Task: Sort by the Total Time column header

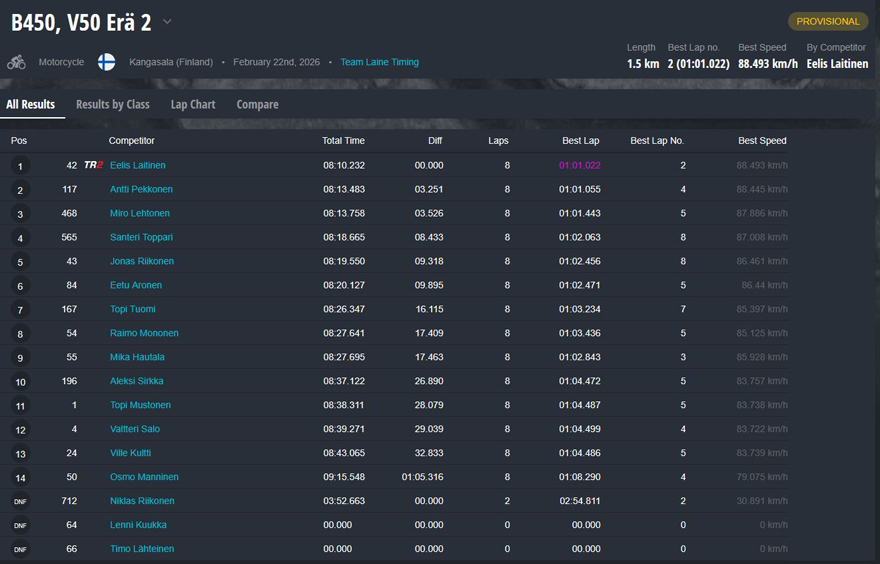Action: (343, 141)
